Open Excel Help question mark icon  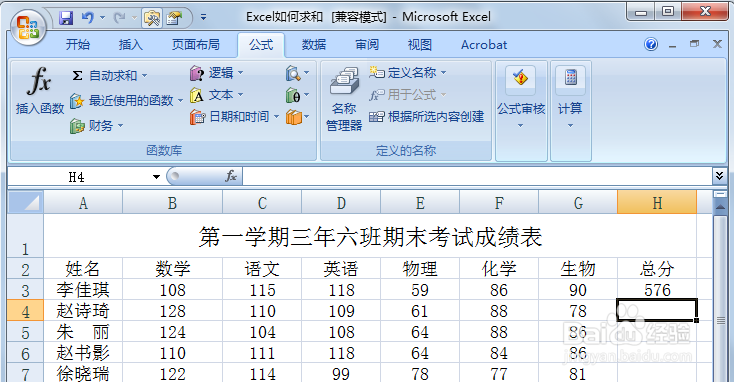pyautogui.click(x=651, y=44)
